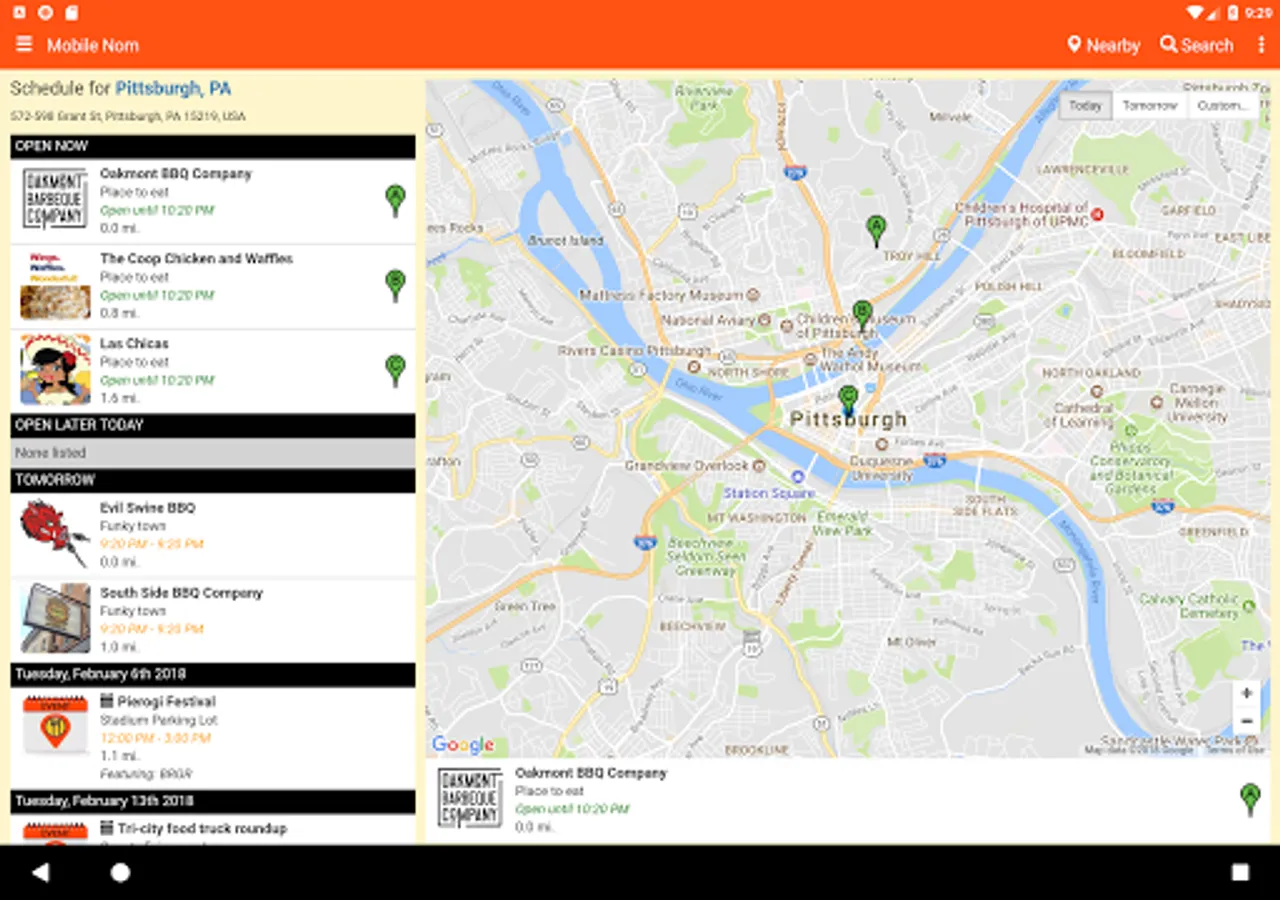Tap the Google logo on the map
The height and width of the screenshot is (900, 1280).
pos(463,744)
